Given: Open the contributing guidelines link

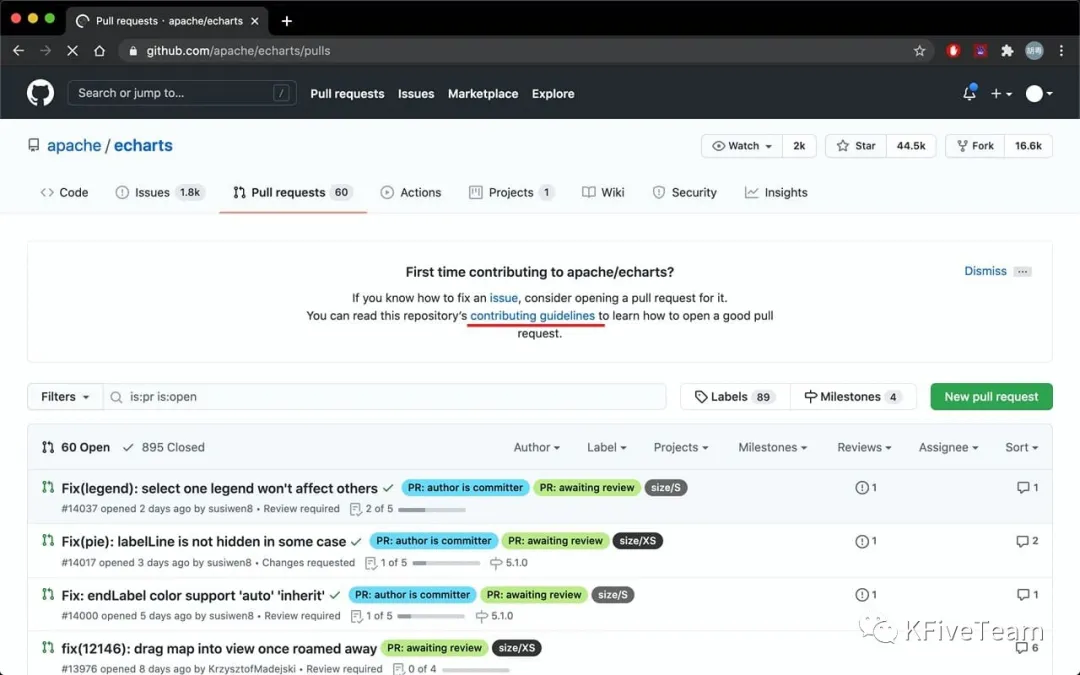Looking at the screenshot, I should pos(532,315).
